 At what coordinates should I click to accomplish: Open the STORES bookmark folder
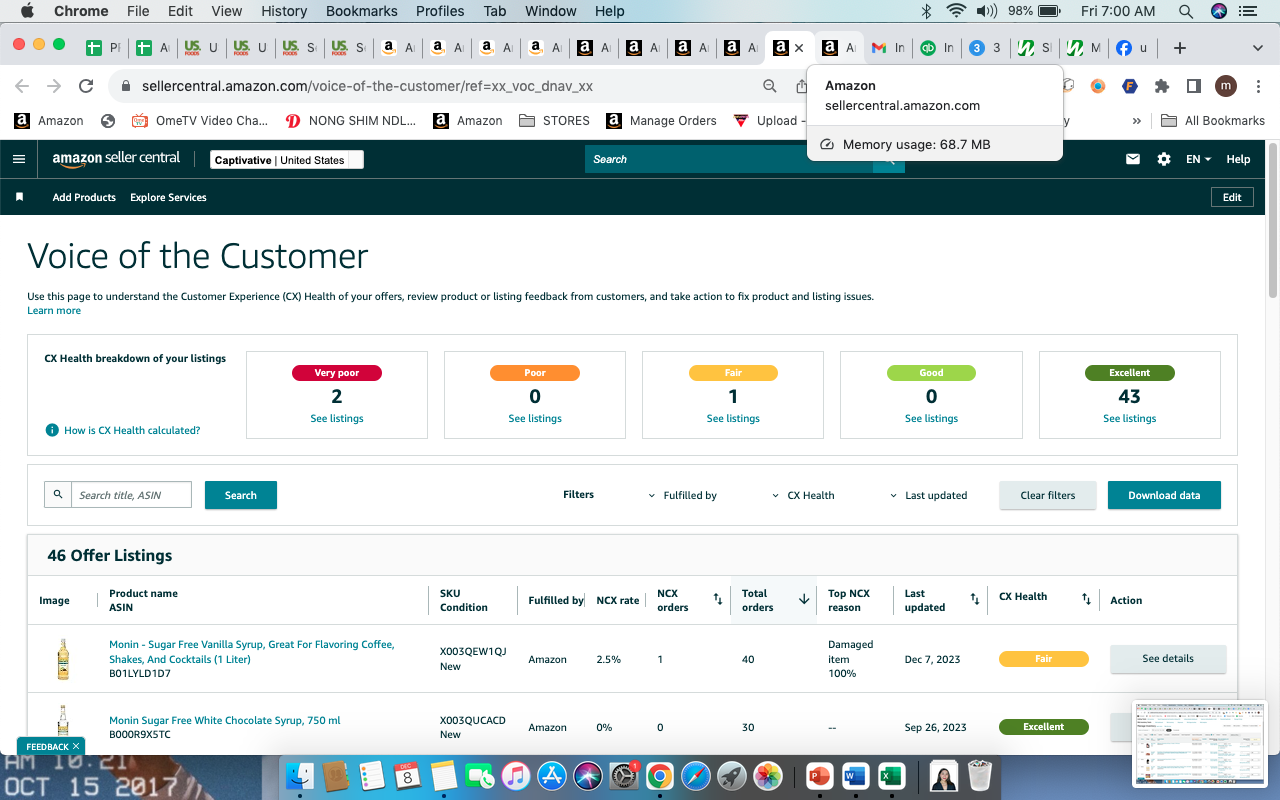555,120
